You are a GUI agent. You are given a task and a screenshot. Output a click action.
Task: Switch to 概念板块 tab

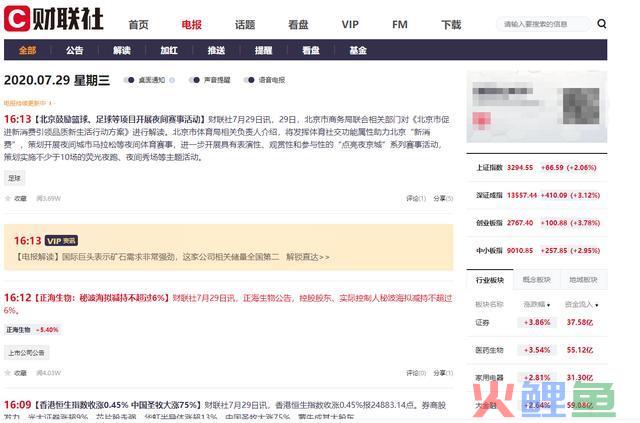point(537,280)
